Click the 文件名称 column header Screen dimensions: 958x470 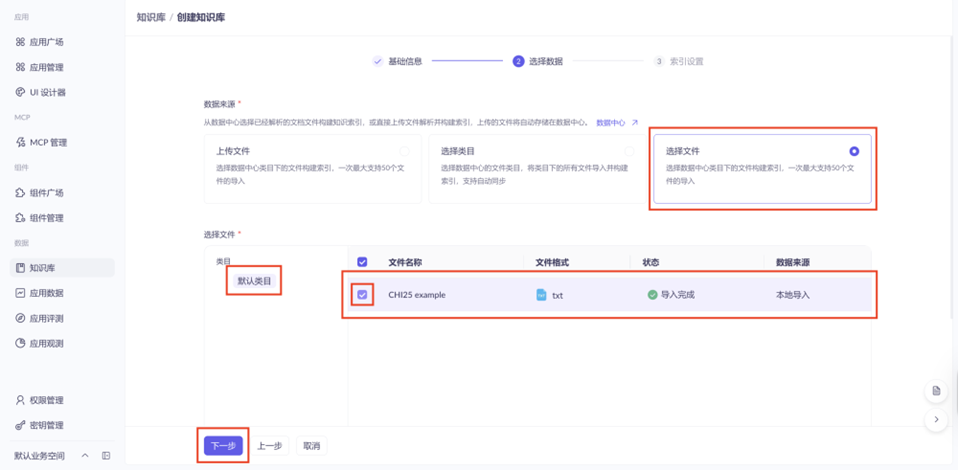point(405,262)
